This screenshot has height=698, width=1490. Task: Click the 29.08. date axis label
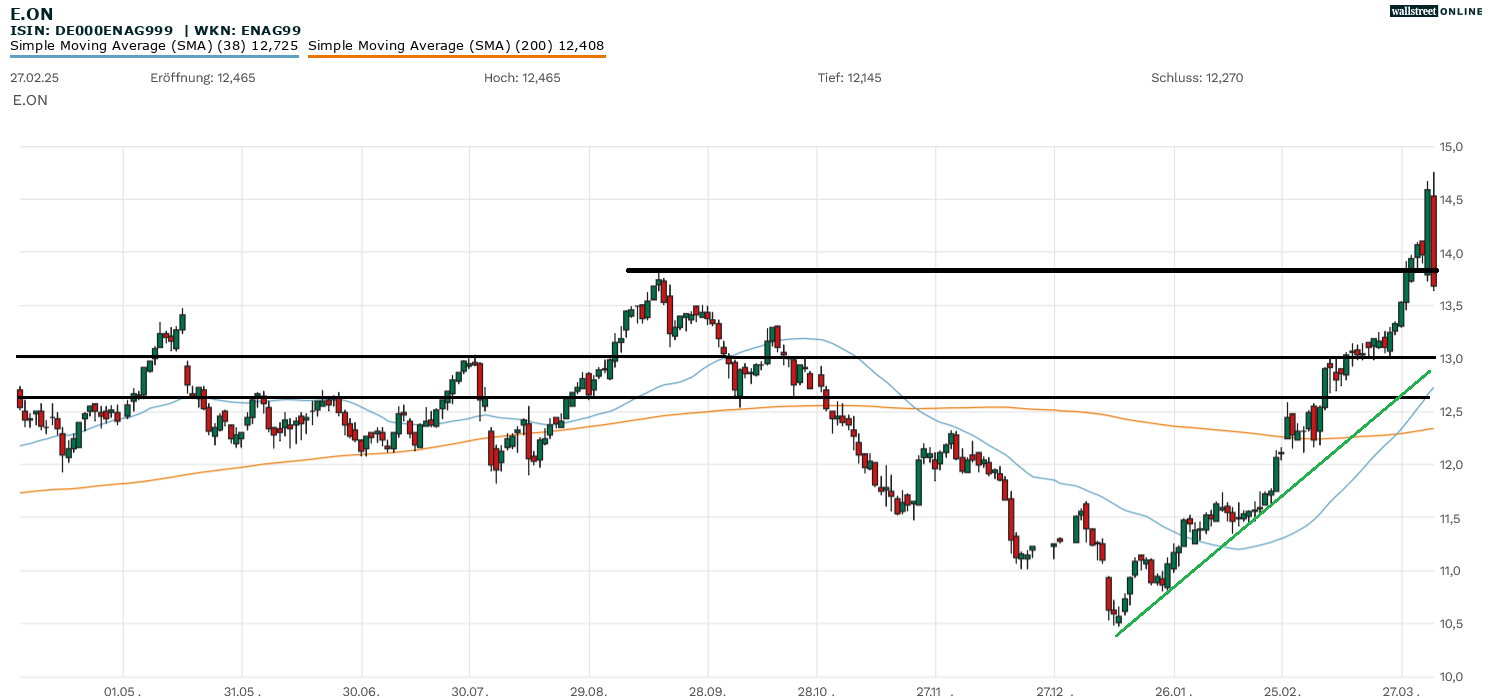tap(589, 690)
